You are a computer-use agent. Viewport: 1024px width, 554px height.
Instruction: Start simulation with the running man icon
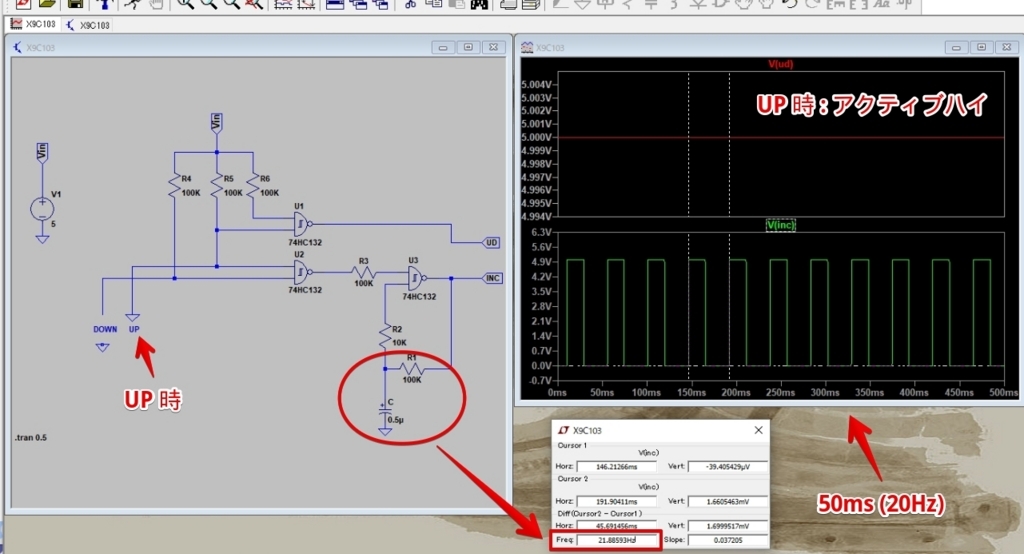pyautogui.click(x=133, y=3)
